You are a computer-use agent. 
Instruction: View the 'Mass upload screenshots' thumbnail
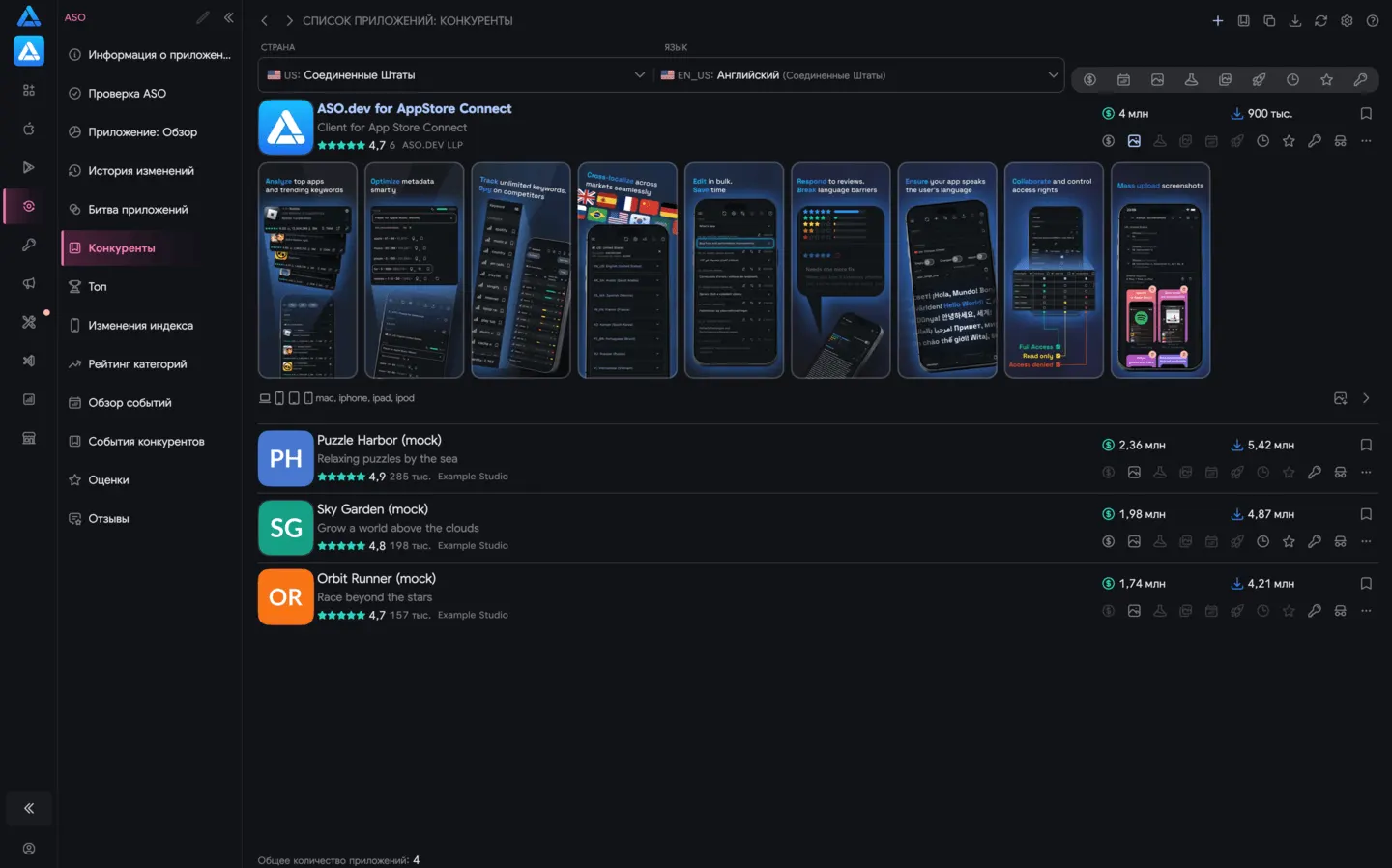(1160, 271)
